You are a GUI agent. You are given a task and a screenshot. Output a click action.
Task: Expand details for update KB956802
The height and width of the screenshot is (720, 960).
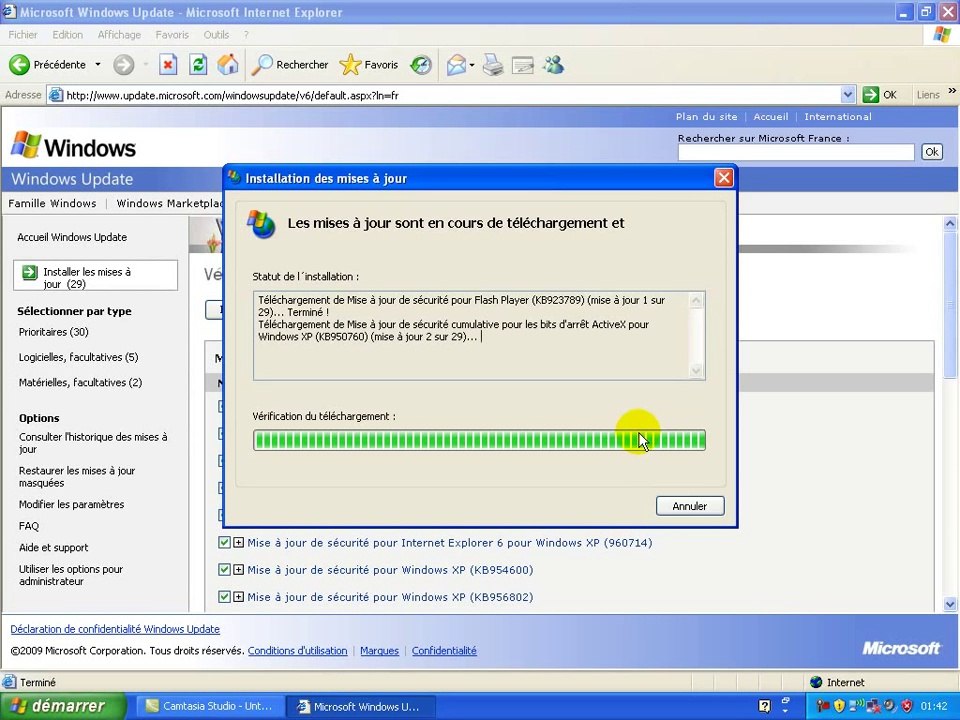pos(238,596)
